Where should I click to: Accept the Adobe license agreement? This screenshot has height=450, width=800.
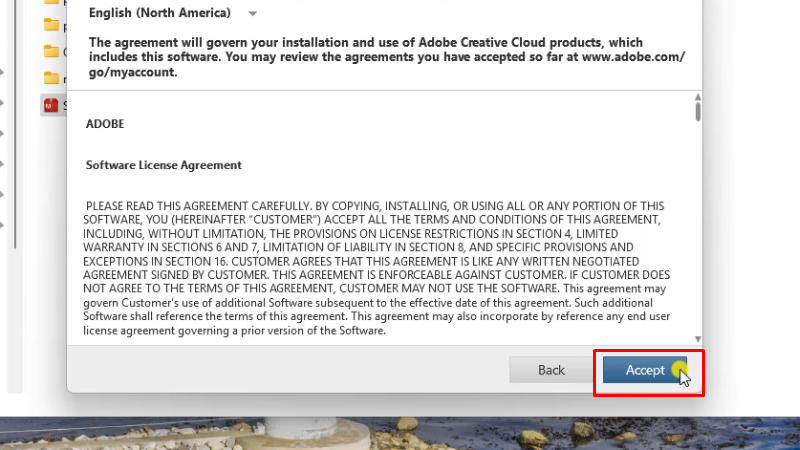(x=645, y=370)
